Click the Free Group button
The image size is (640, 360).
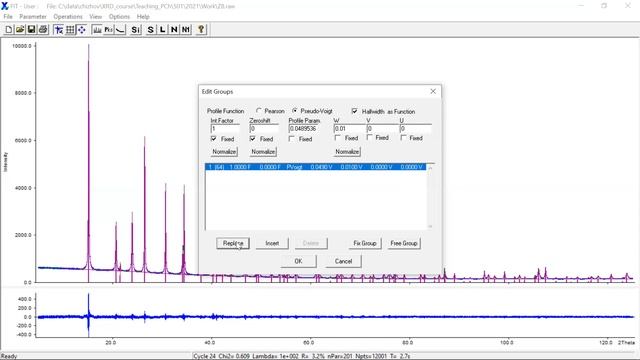404,243
